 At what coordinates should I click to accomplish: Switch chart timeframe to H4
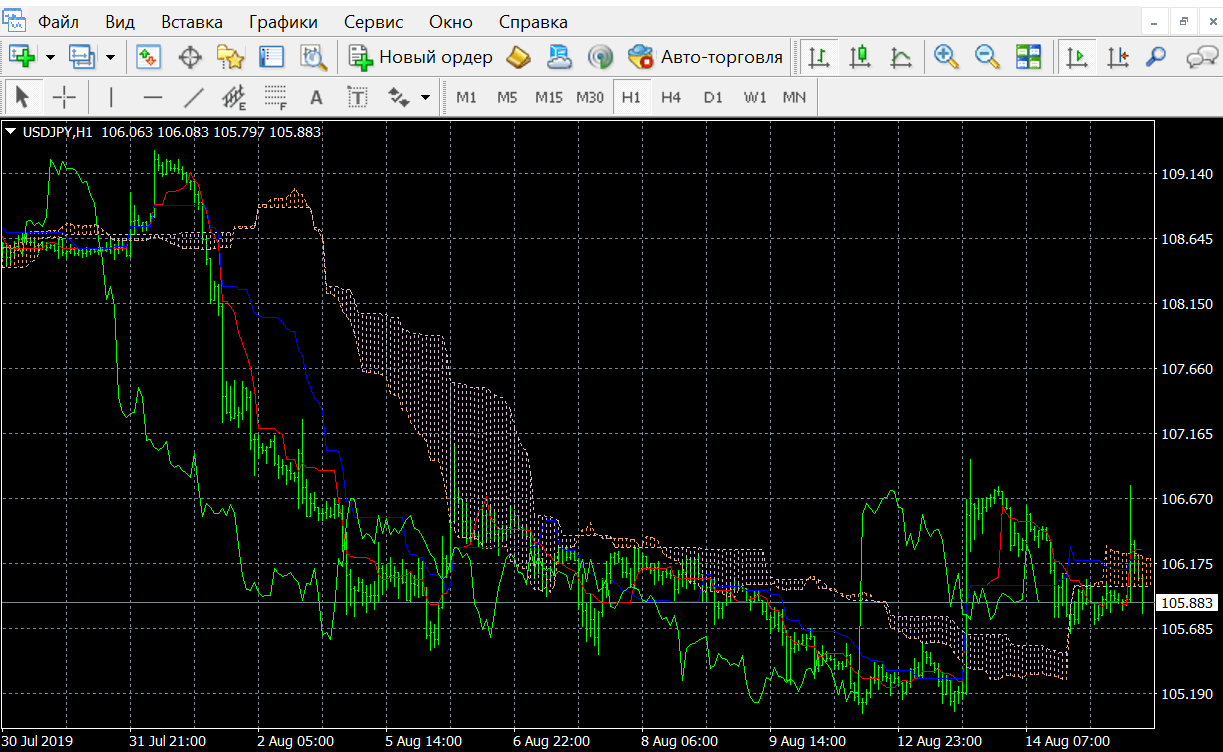tap(670, 97)
